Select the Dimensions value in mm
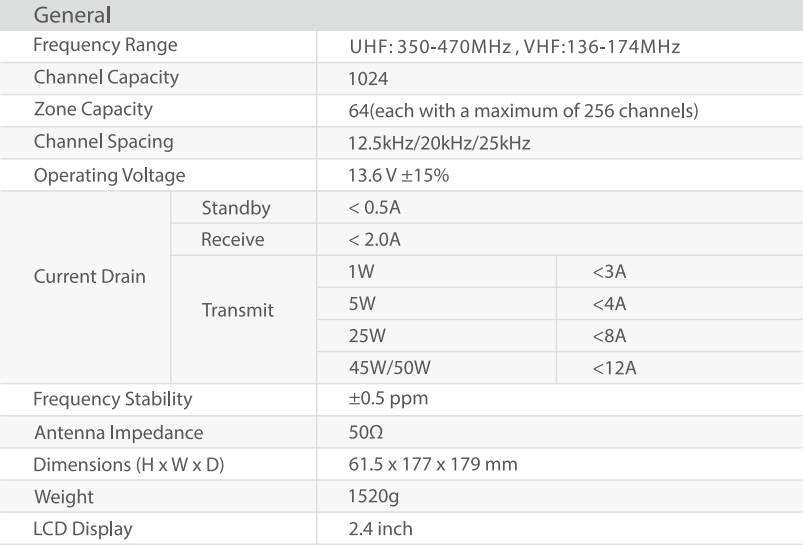The image size is (803, 545). click(x=432, y=465)
